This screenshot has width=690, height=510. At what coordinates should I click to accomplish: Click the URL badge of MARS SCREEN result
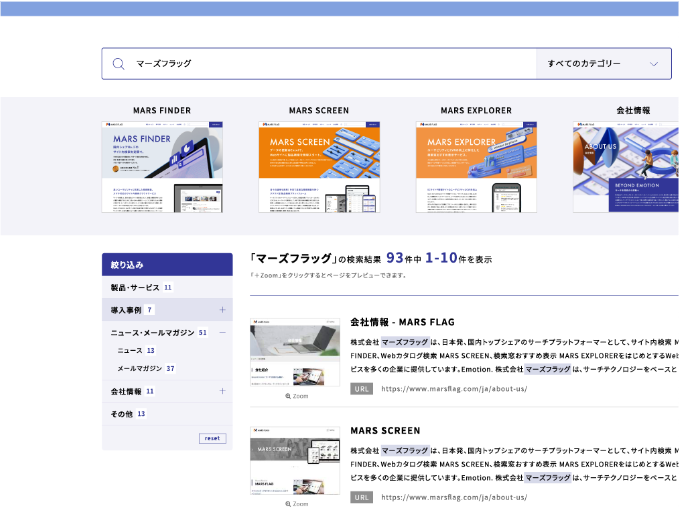361,497
